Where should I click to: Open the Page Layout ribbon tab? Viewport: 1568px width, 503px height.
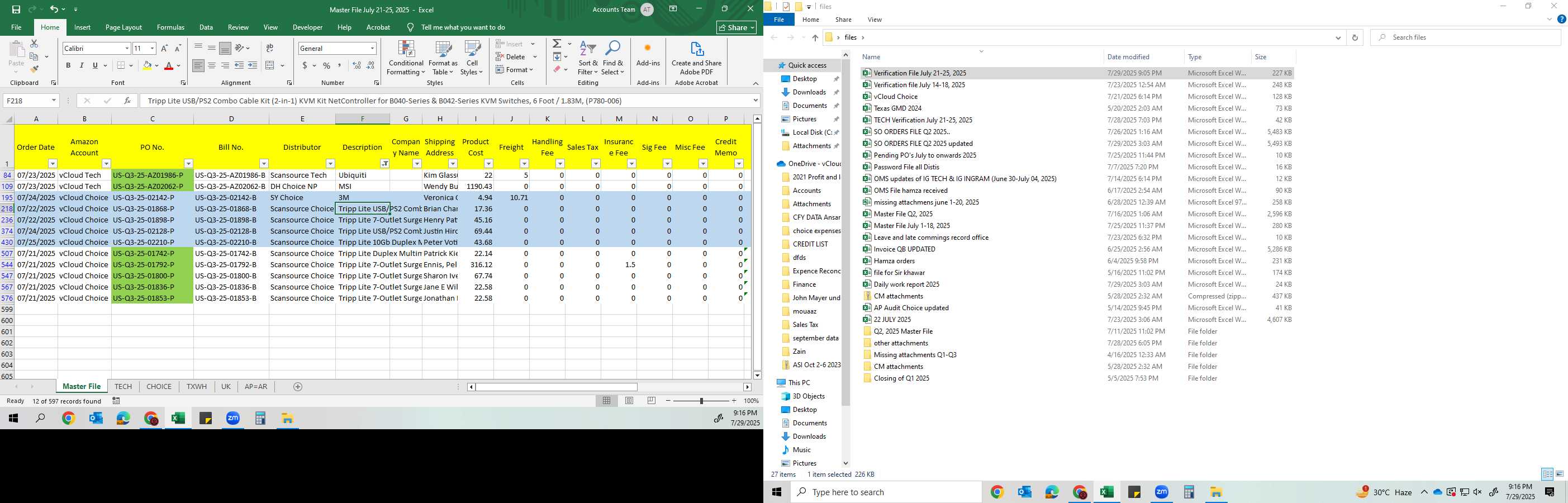point(123,27)
